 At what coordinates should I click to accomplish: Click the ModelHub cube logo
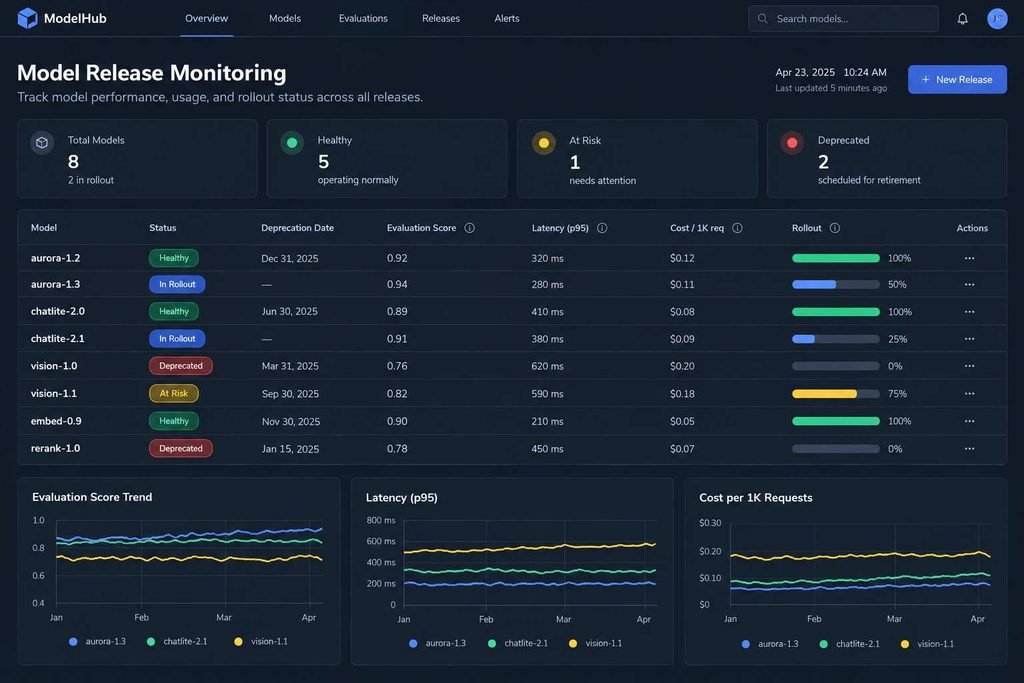(27, 18)
